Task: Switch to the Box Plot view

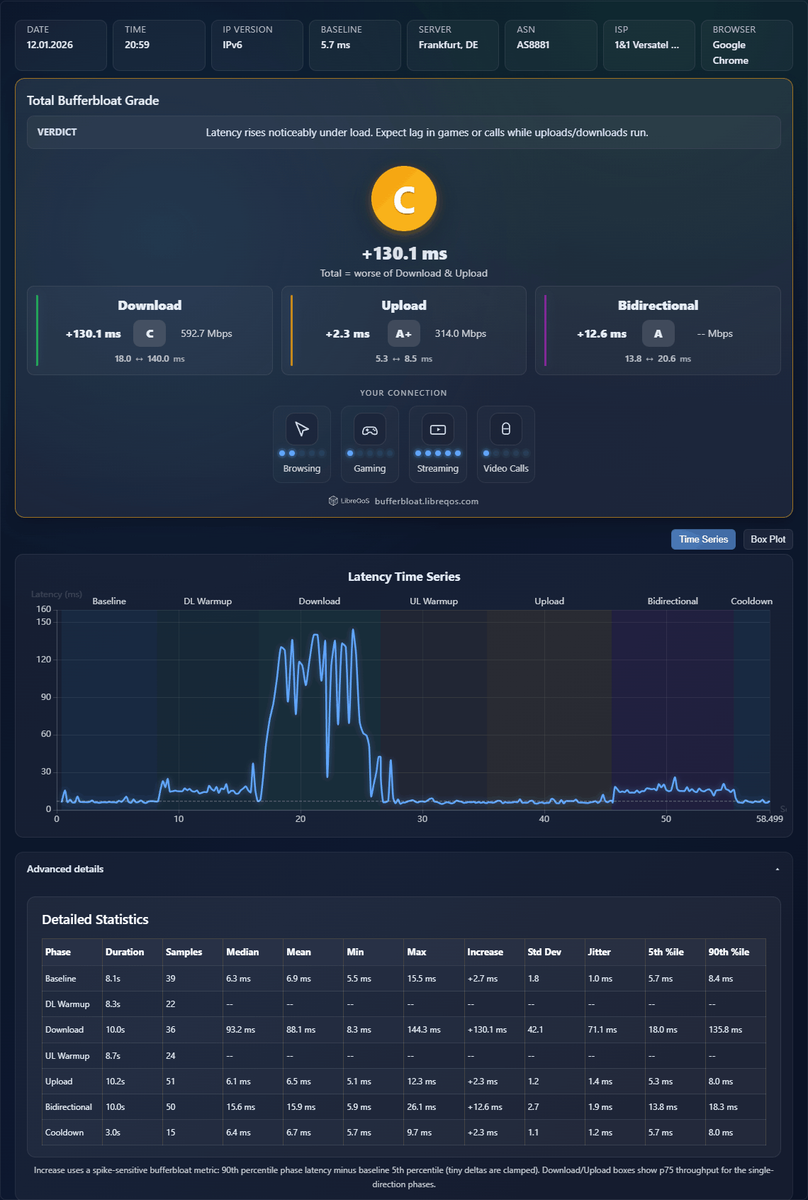Action: pyautogui.click(x=768, y=539)
